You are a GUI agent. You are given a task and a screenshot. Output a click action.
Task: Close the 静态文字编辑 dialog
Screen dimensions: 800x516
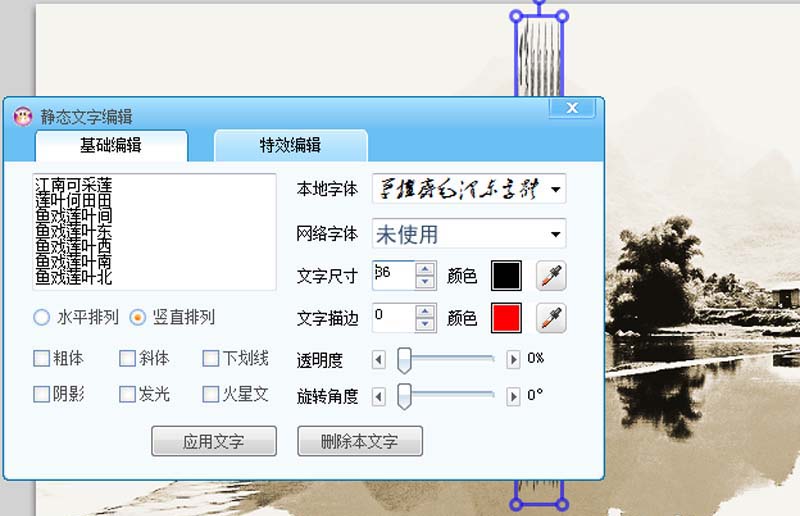click(x=572, y=108)
